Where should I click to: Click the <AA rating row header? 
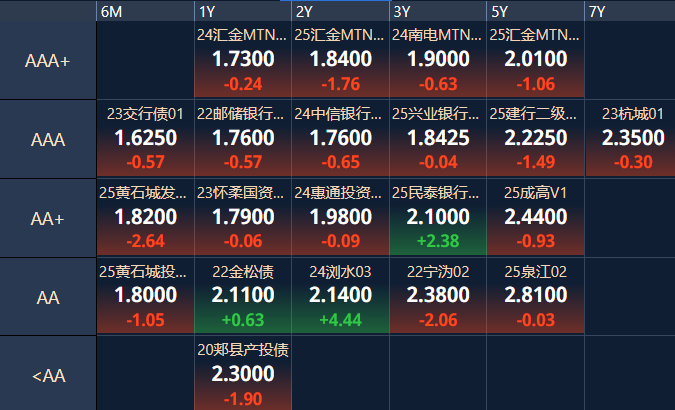click(x=47, y=375)
